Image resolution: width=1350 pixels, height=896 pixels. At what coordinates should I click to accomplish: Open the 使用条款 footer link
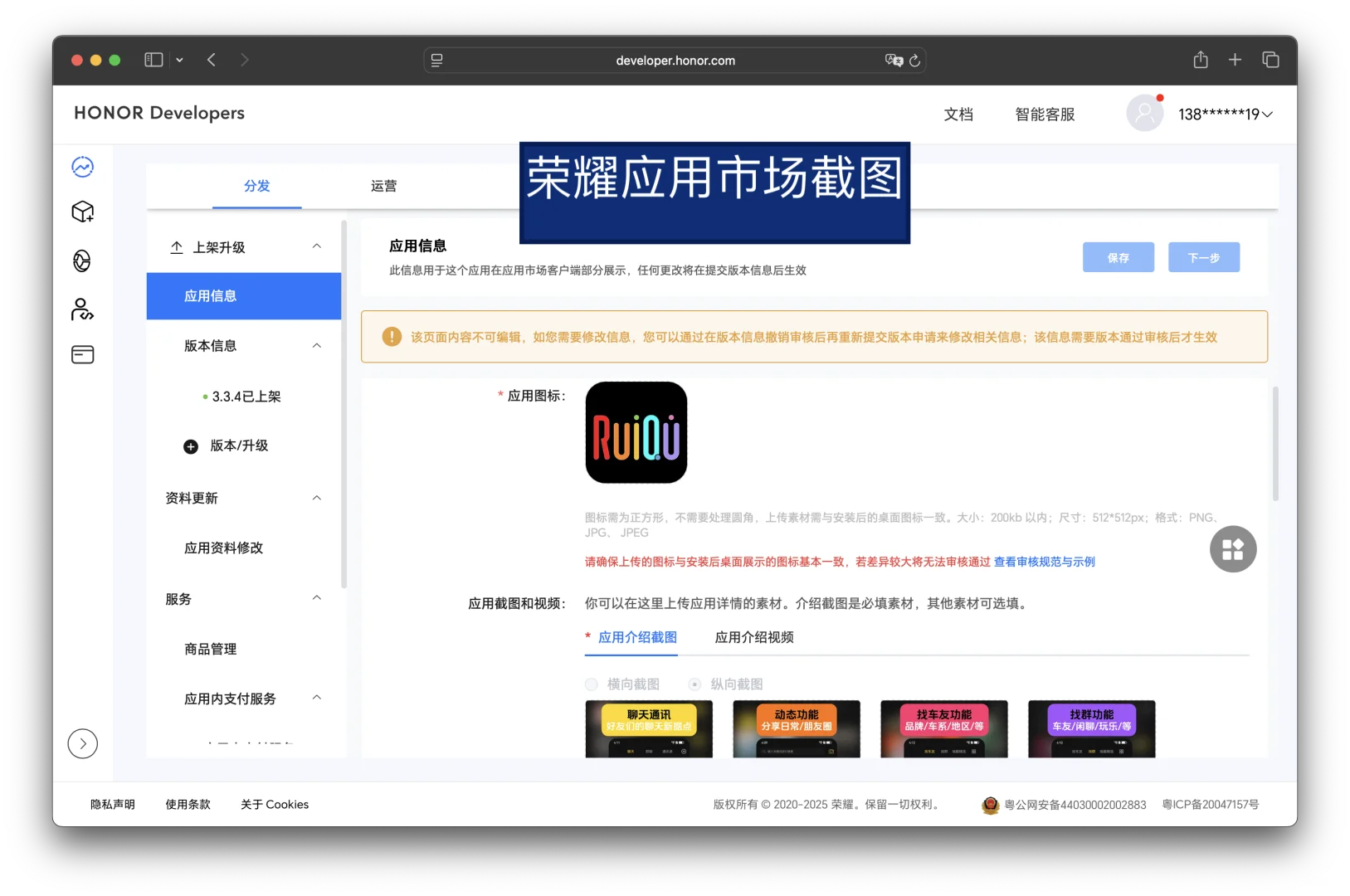(188, 805)
